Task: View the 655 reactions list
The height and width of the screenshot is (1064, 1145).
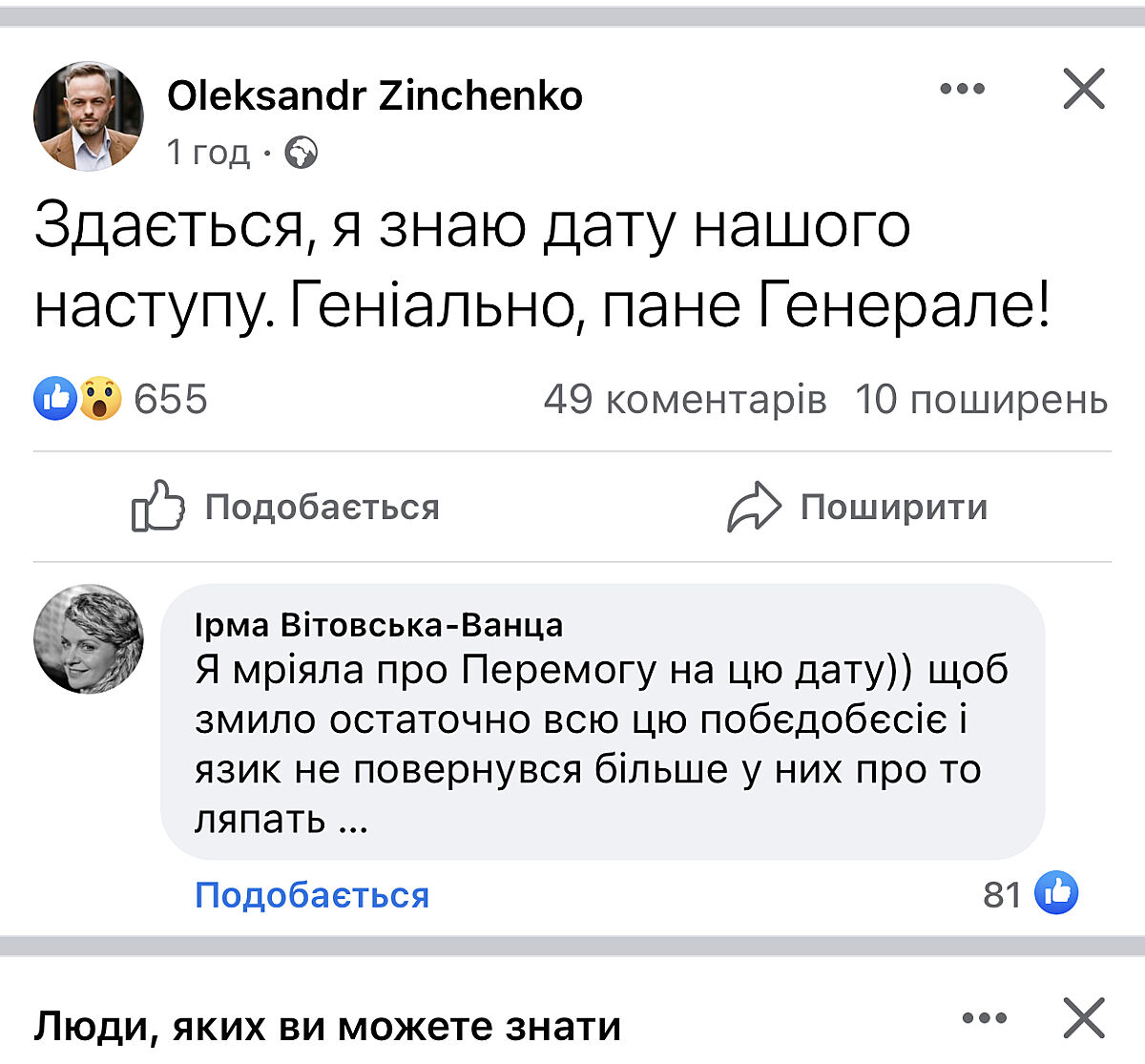Action: (170, 399)
